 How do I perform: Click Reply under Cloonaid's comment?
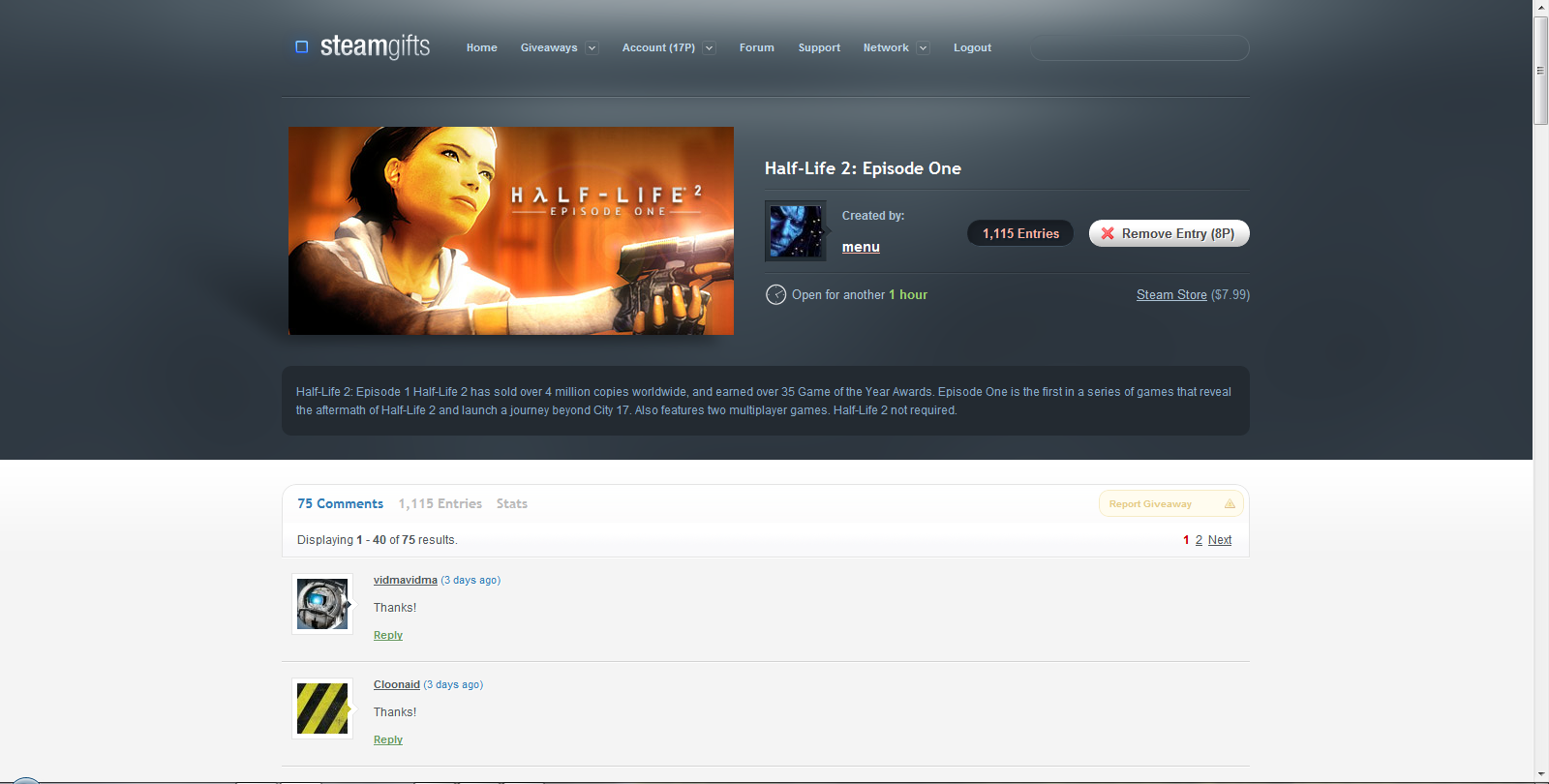coord(388,739)
